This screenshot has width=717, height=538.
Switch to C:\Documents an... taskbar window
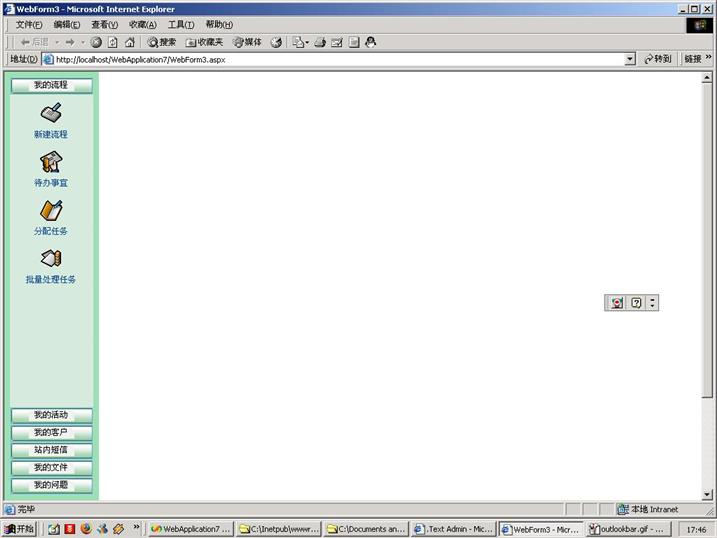367,529
